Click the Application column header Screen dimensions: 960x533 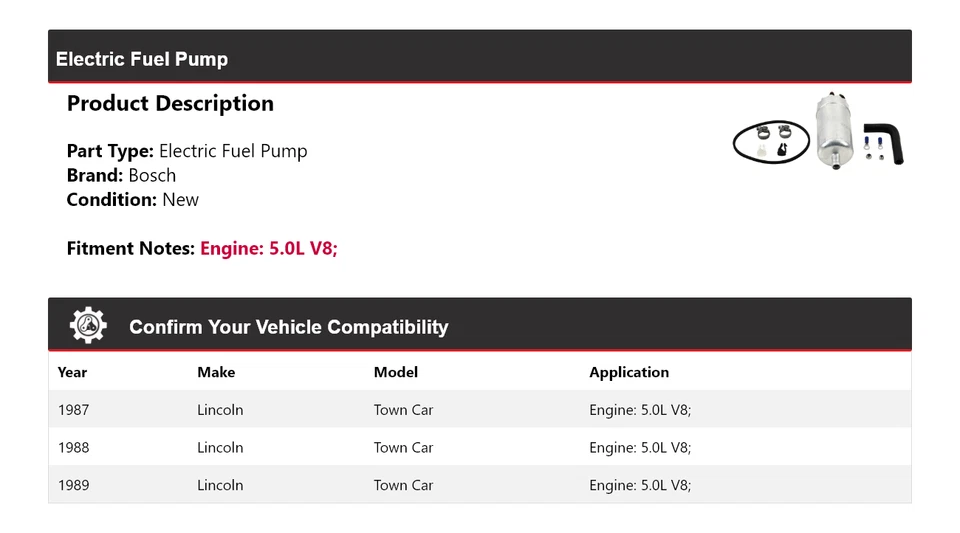click(629, 372)
